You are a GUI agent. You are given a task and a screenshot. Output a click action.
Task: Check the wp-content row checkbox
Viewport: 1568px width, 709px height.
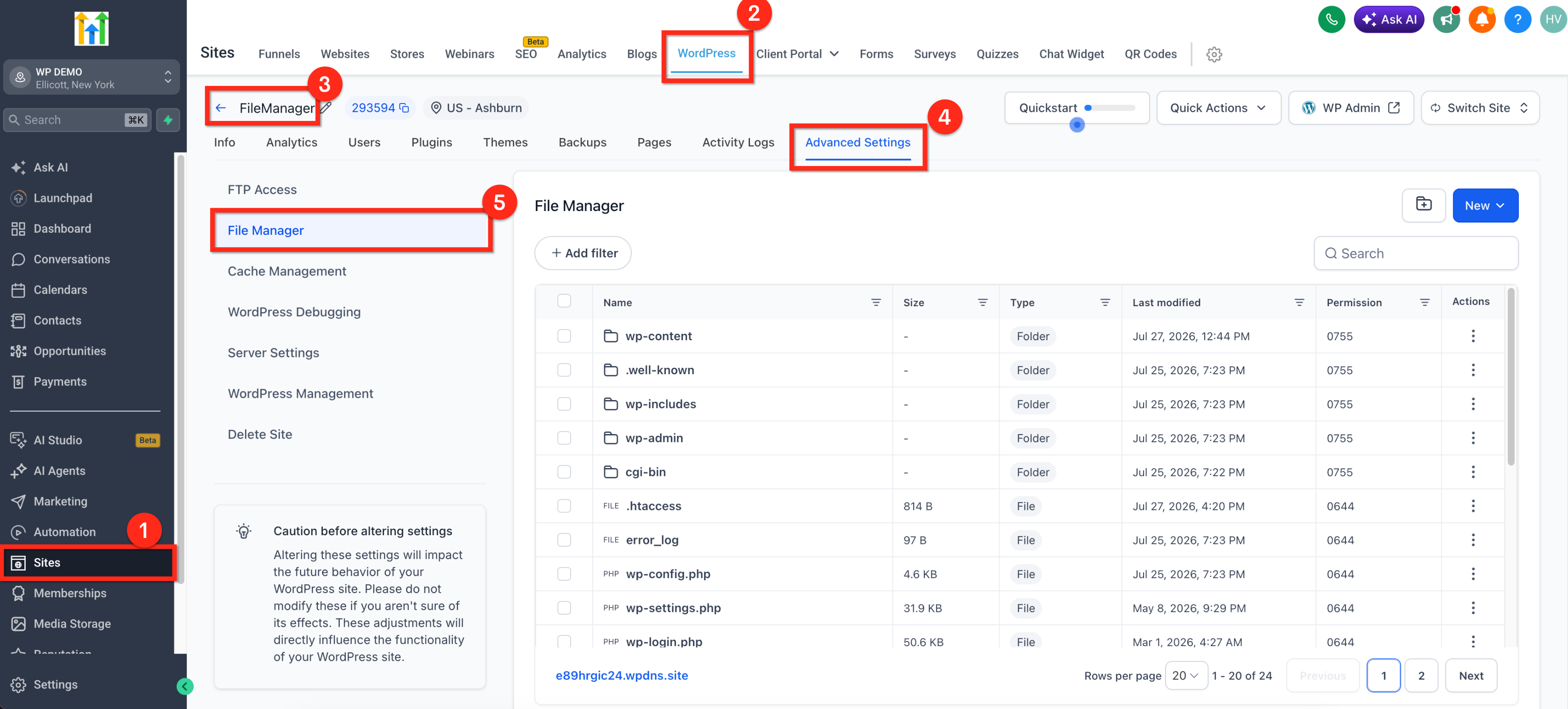[564, 336]
